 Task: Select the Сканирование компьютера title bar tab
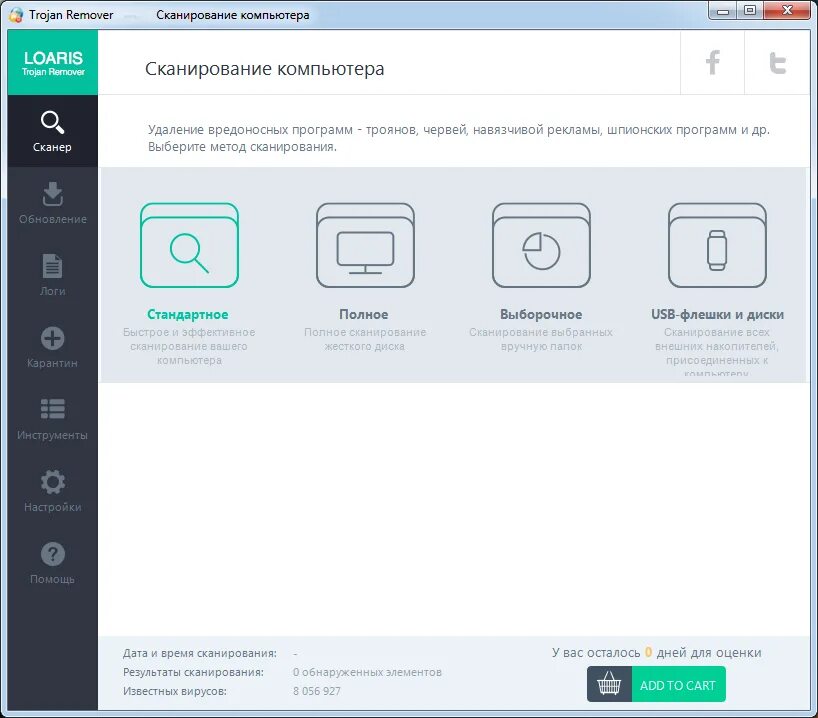[x=232, y=14]
